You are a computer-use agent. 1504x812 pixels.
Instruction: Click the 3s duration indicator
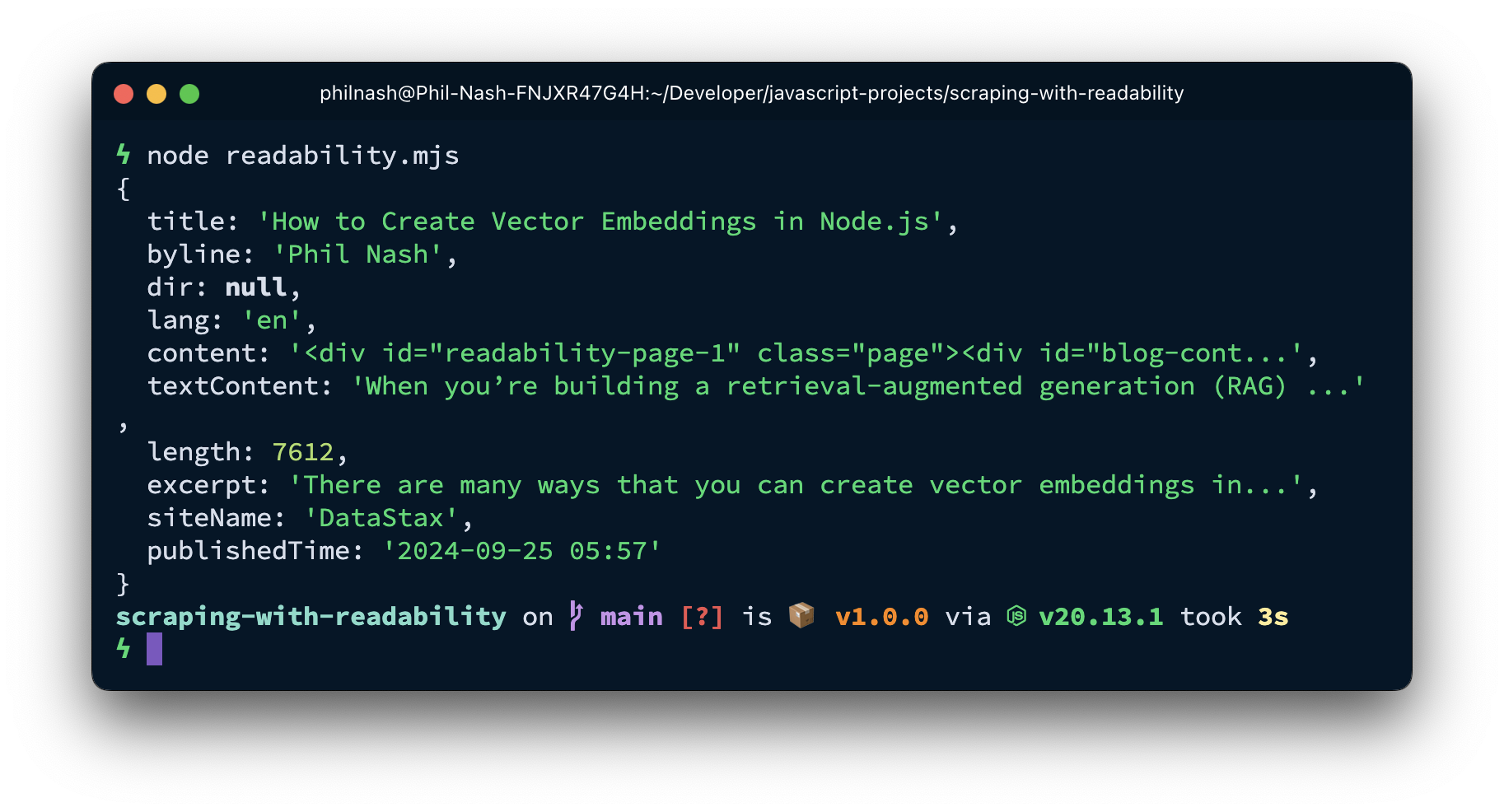1274,616
